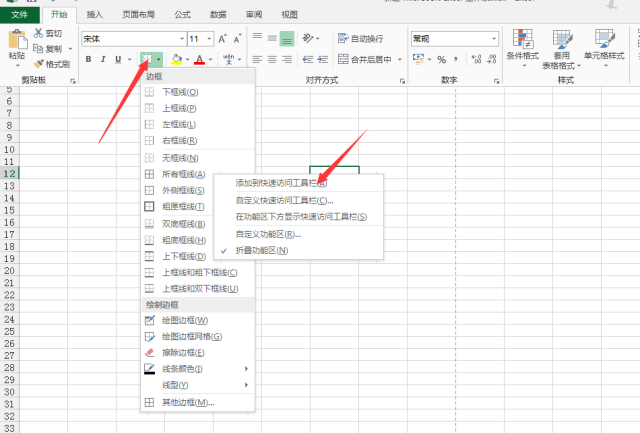Toggle the checked 折叠功能区(N) option
Image resolution: width=640 pixels, height=433 pixels.
[298, 251]
